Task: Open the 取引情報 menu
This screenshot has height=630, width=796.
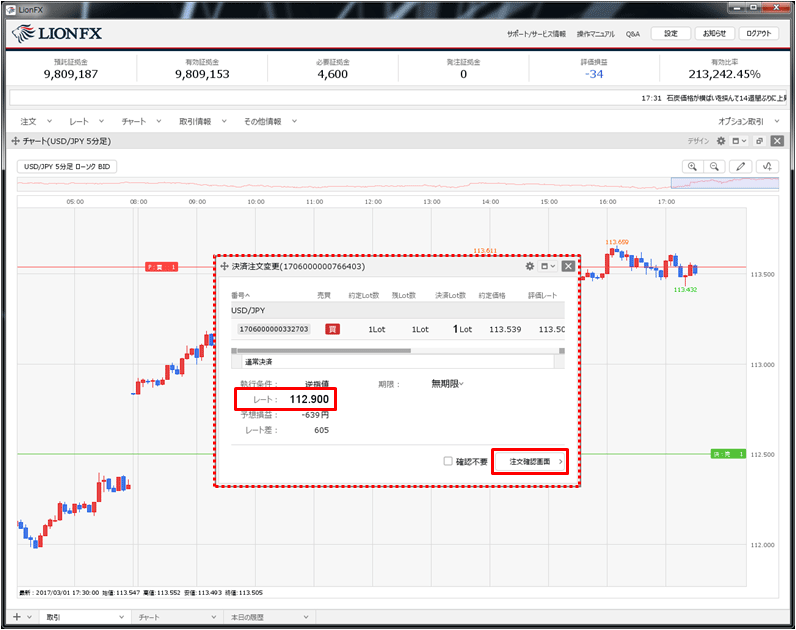Action: pos(203,121)
